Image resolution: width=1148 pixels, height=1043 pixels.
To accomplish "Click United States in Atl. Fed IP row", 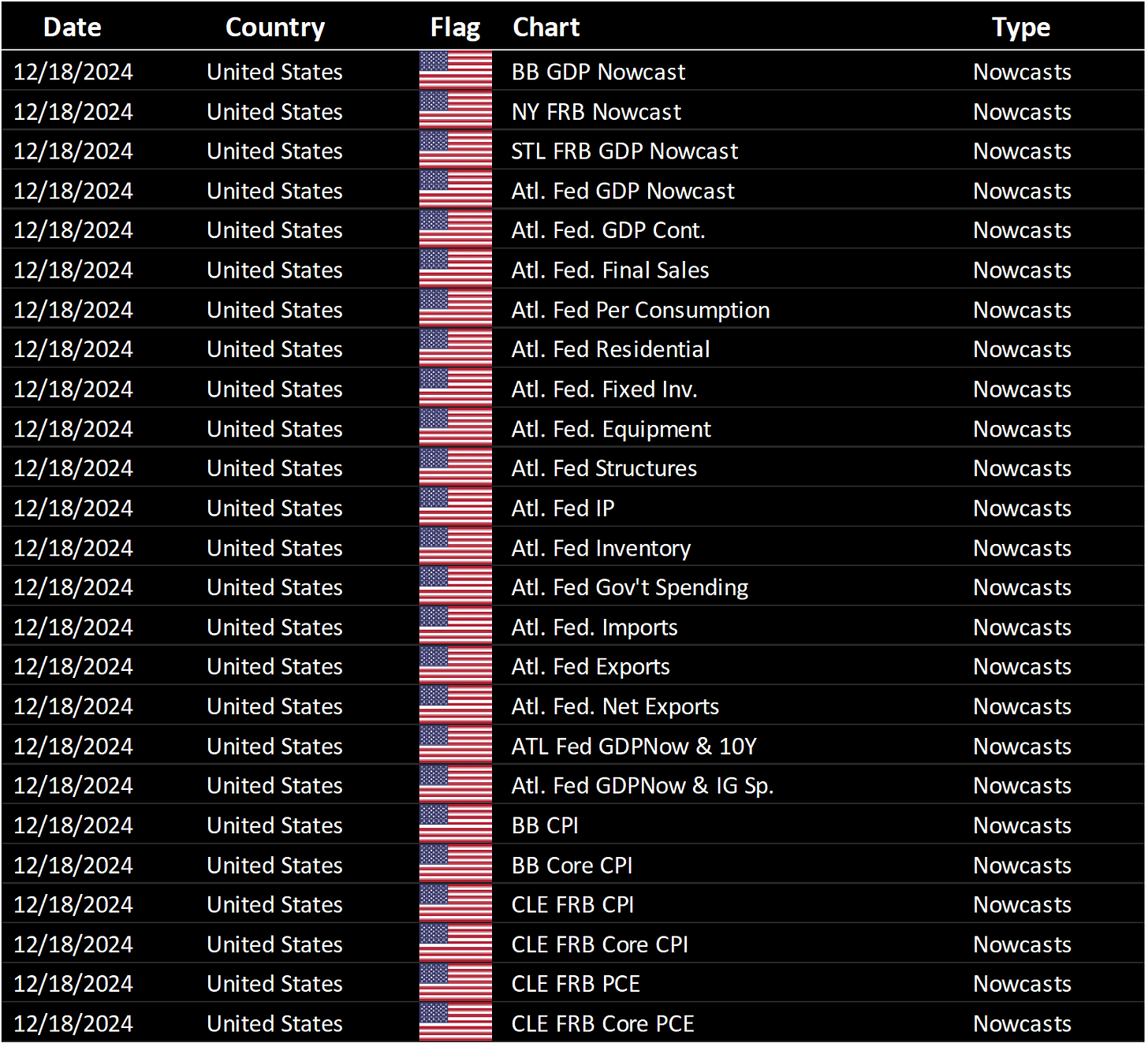I will (x=274, y=508).
